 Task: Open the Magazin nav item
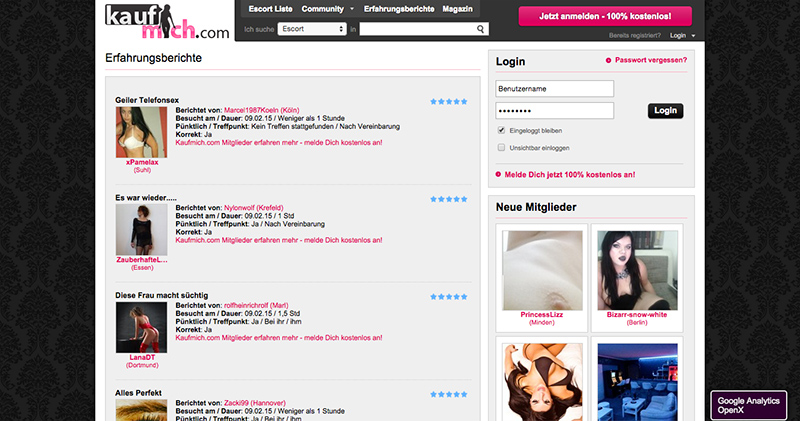coord(457,9)
